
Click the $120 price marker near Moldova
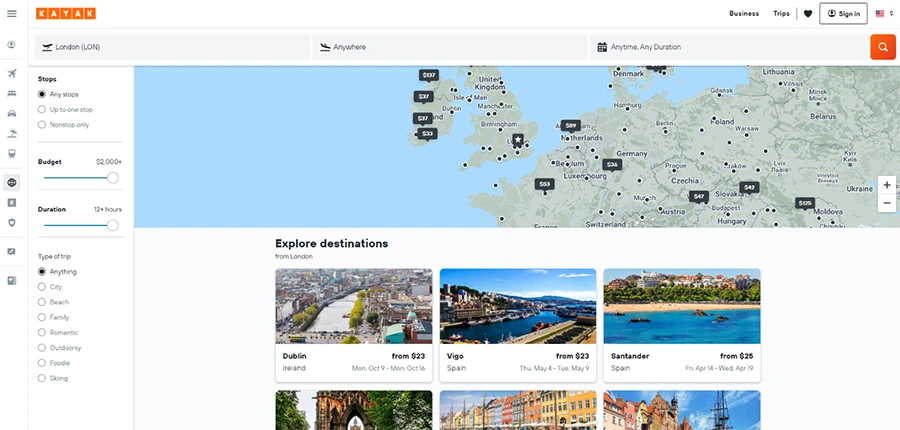pyautogui.click(x=805, y=203)
